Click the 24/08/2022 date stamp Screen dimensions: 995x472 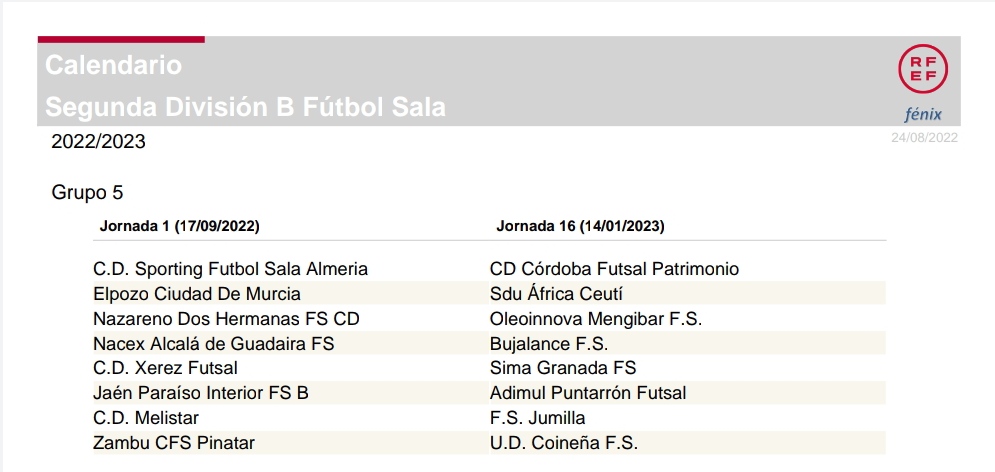[x=924, y=138]
